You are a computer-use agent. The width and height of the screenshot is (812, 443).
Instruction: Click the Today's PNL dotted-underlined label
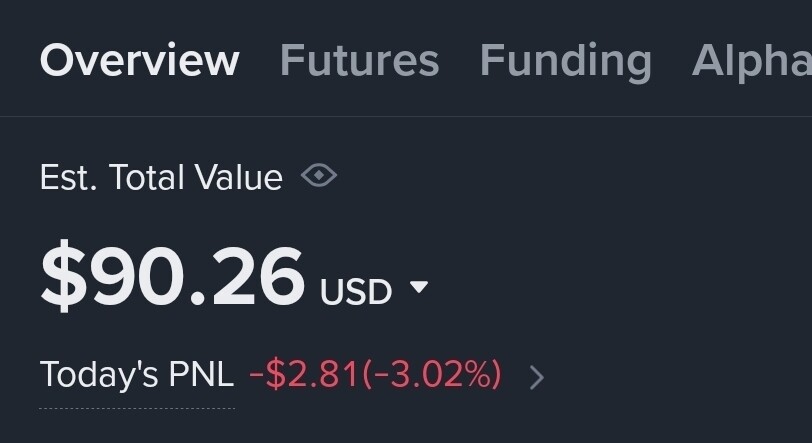click(136, 375)
